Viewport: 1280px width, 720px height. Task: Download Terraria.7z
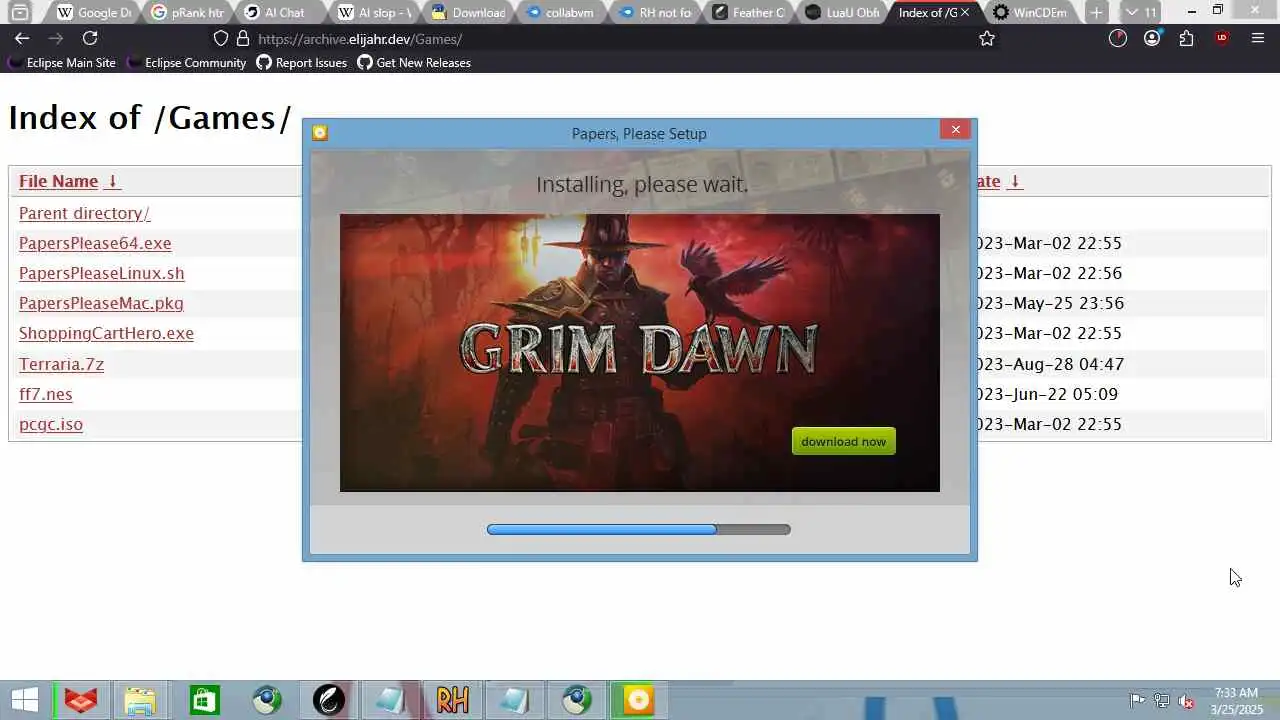tap(61, 364)
